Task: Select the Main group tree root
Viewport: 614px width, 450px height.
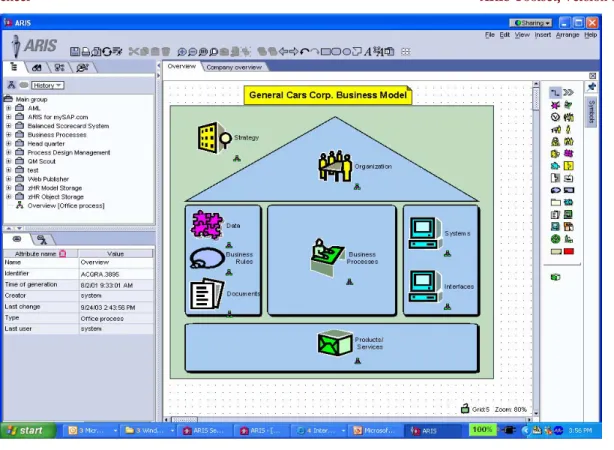Action: pyautogui.click(x=31, y=99)
